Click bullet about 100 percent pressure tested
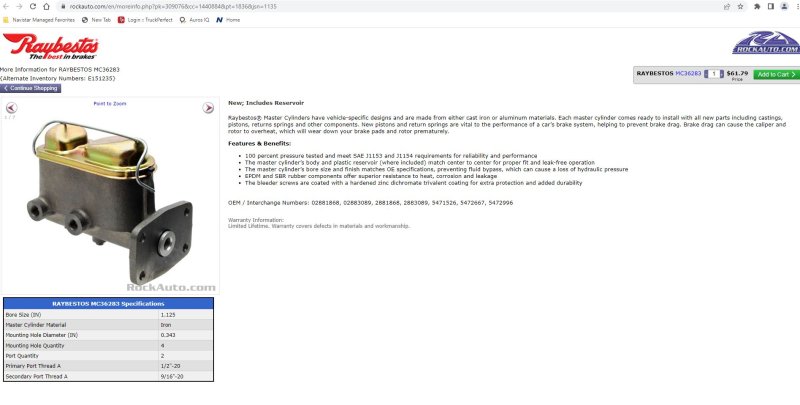 pos(391,156)
